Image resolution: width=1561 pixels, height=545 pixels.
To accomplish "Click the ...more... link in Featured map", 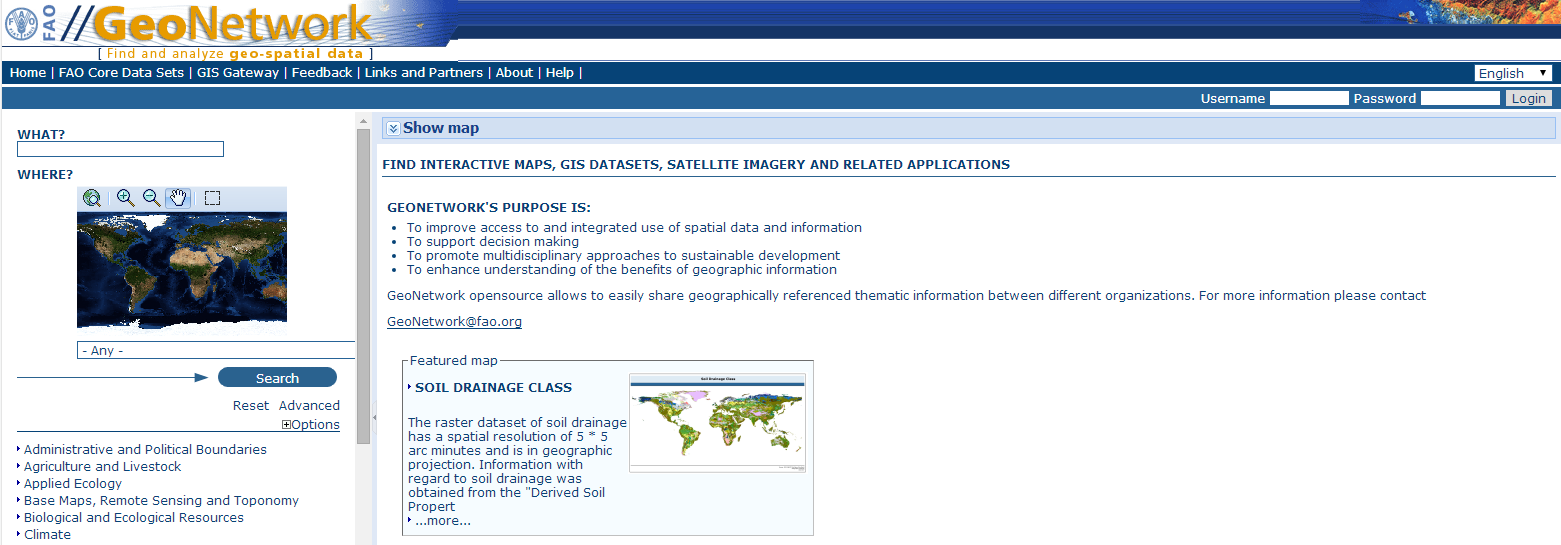I will 443,521.
